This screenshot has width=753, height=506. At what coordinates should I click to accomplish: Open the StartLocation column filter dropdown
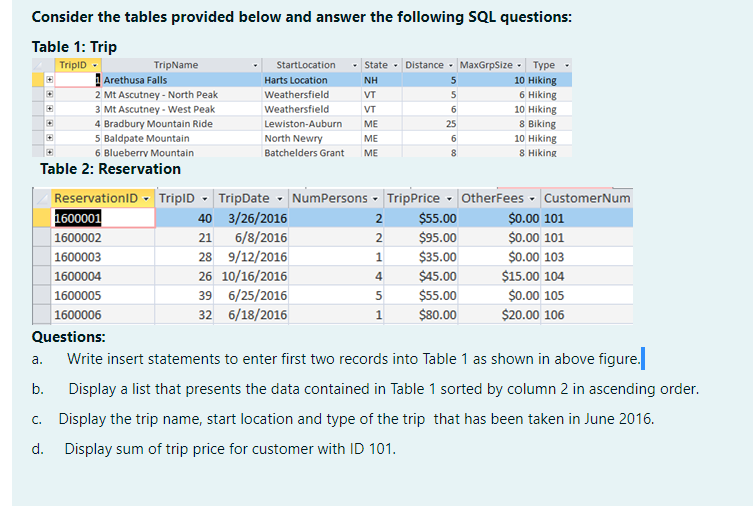pos(355,65)
